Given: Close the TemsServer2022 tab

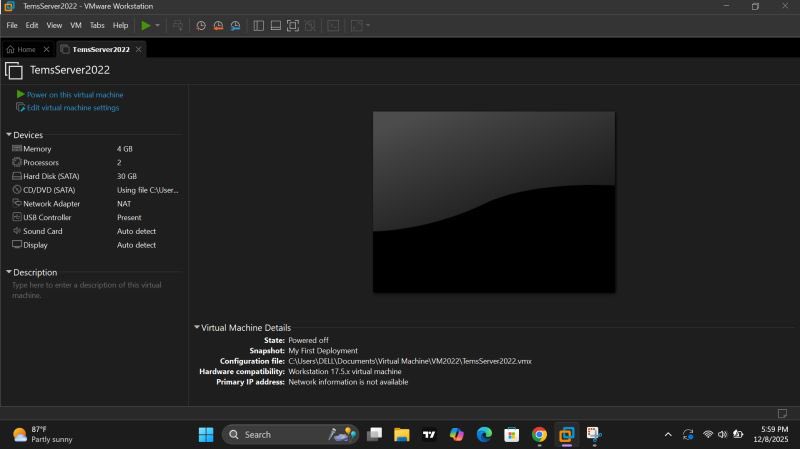Looking at the screenshot, I should tap(139, 49).
